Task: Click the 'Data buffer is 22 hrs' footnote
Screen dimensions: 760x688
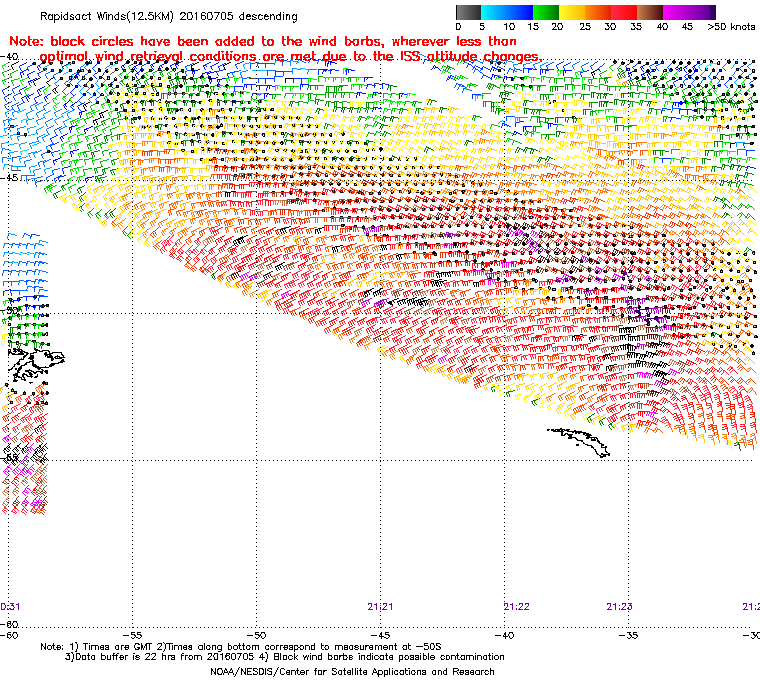Action: coord(160,657)
